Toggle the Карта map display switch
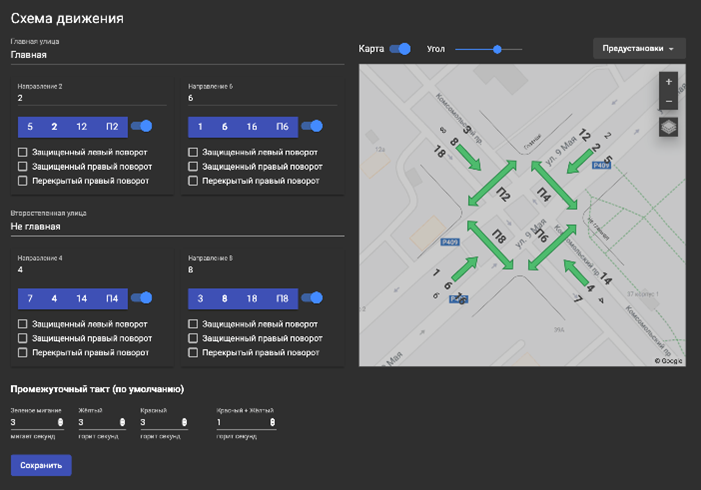The image size is (701, 490). 400,48
